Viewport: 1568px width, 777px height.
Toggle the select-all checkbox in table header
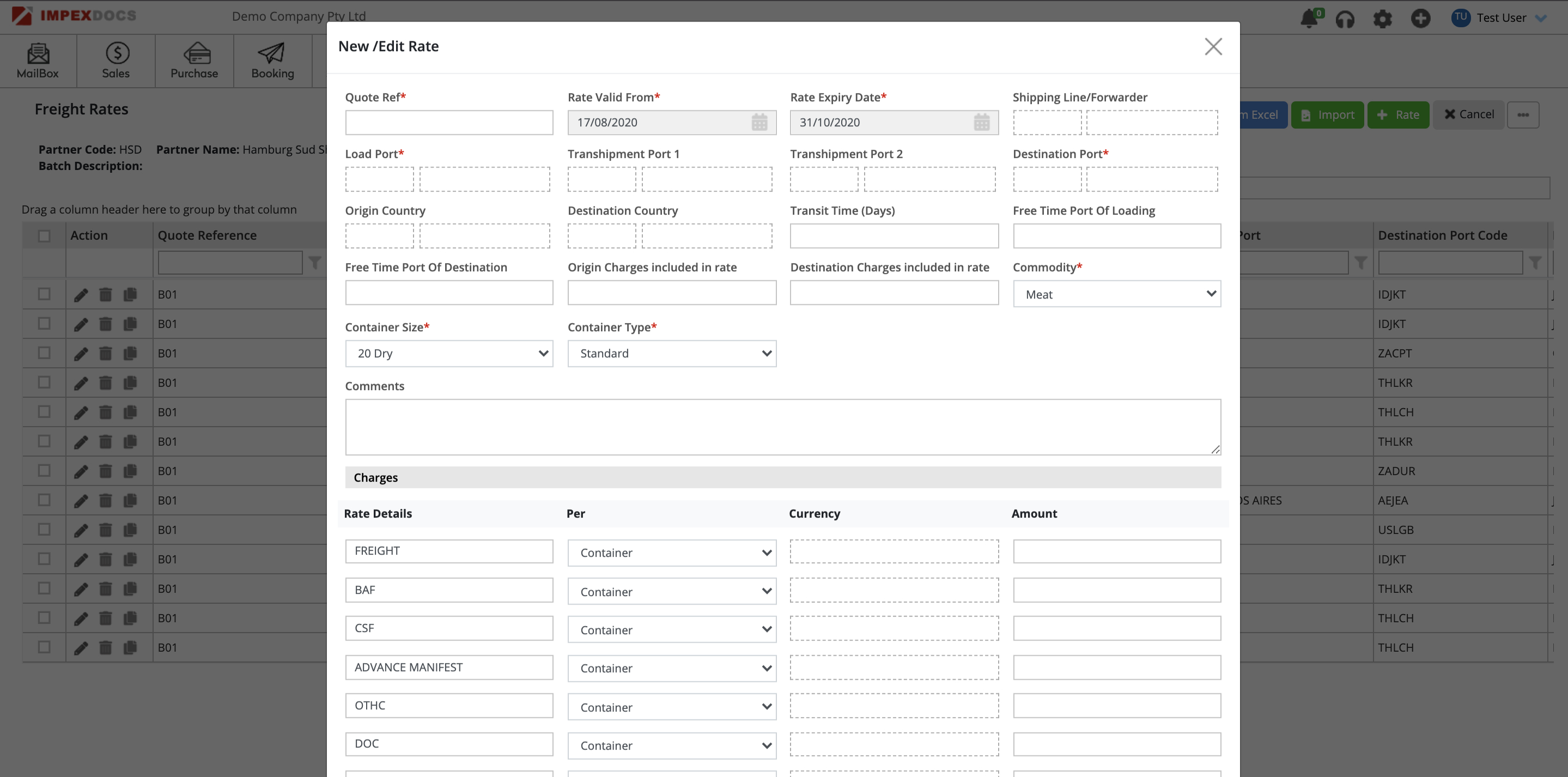44,235
